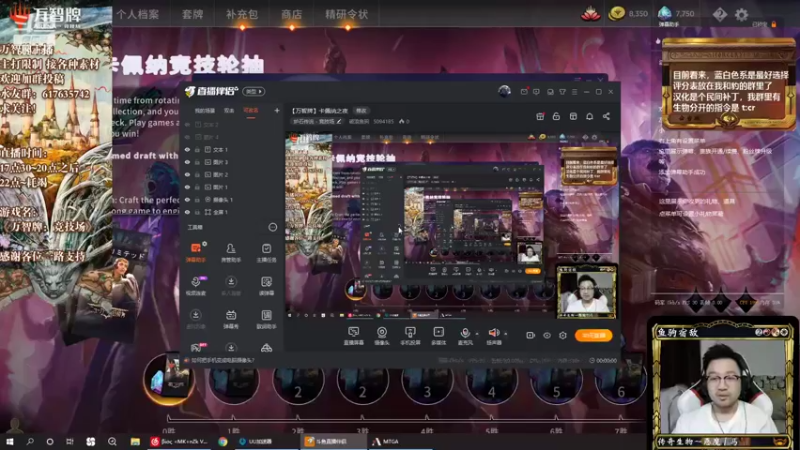The image size is (800, 450).
Task: Hide the 图片 3 layer
Action: [x=187, y=162]
